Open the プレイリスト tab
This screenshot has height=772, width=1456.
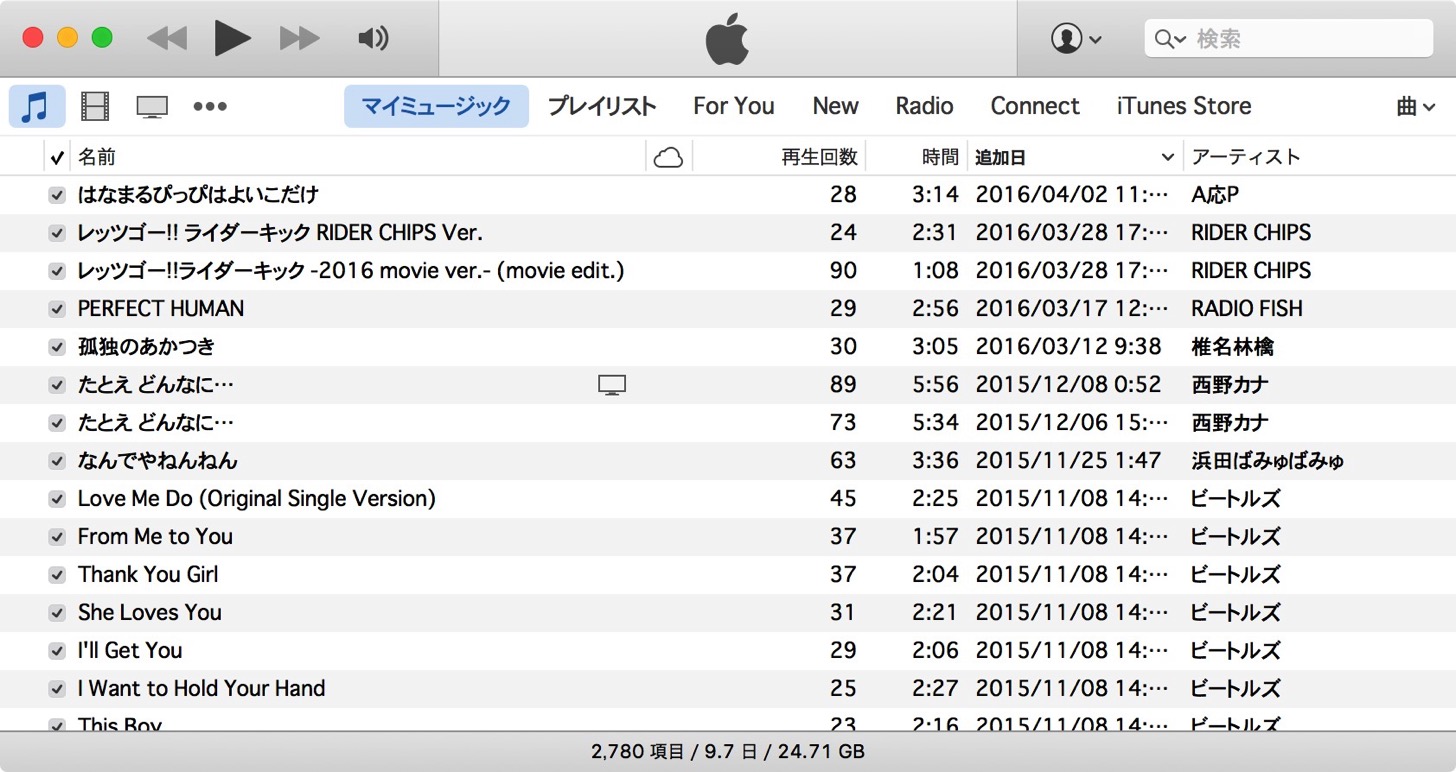[x=602, y=106]
